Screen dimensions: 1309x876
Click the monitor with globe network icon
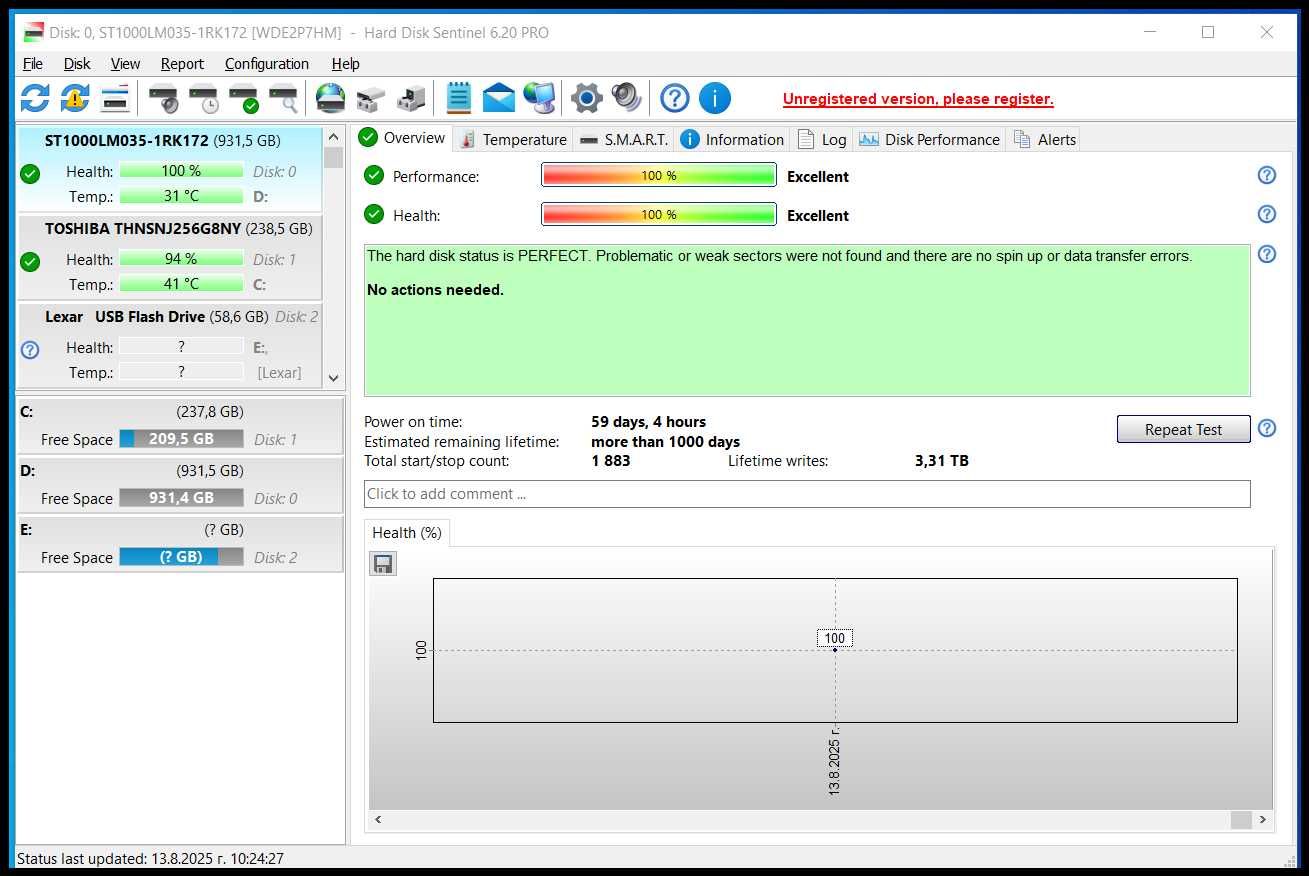(539, 98)
